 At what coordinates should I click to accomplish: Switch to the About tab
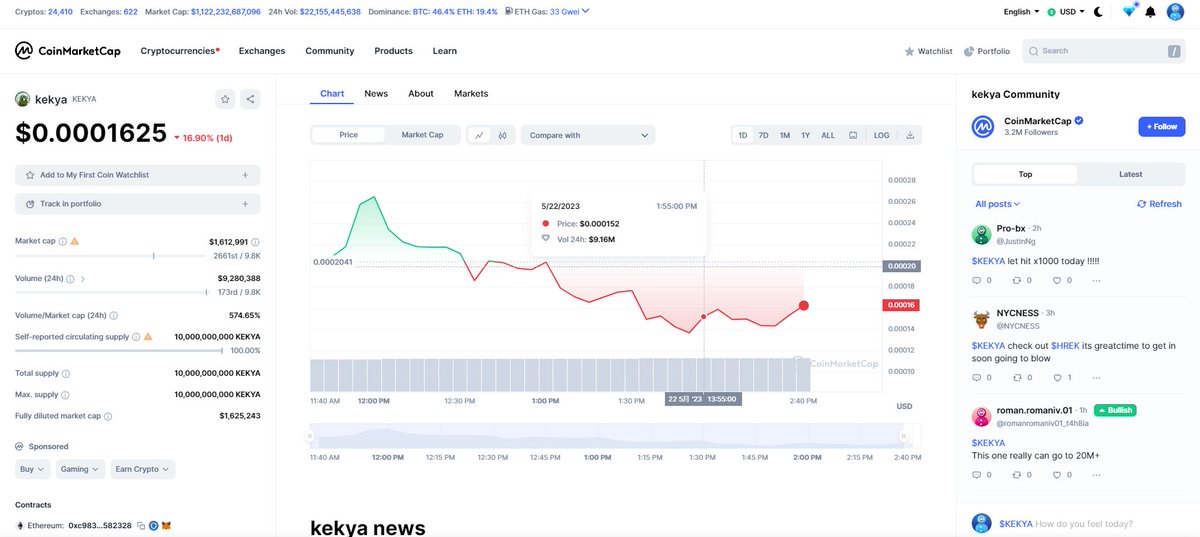421,93
